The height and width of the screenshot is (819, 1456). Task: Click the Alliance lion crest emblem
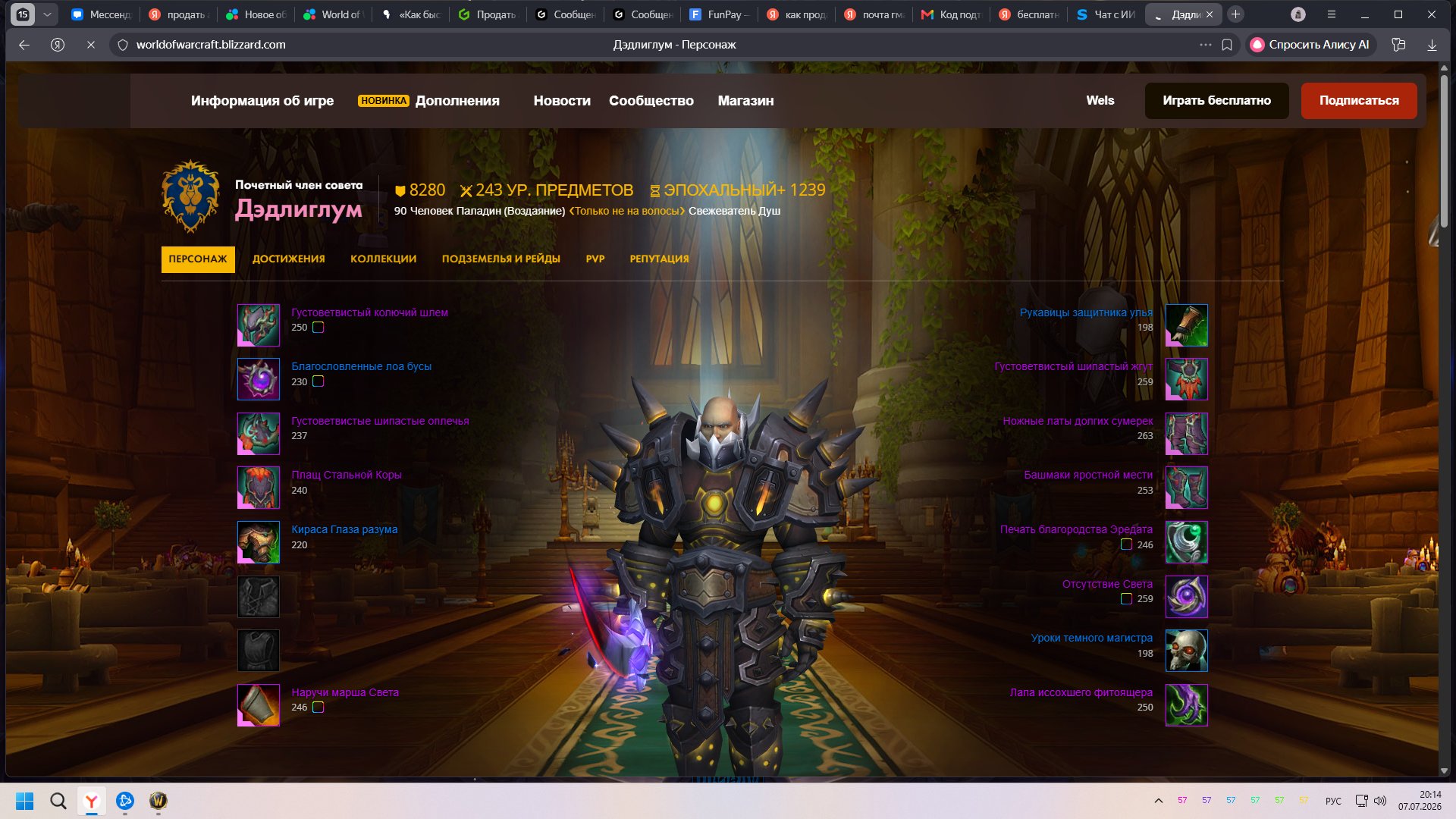coord(190,196)
